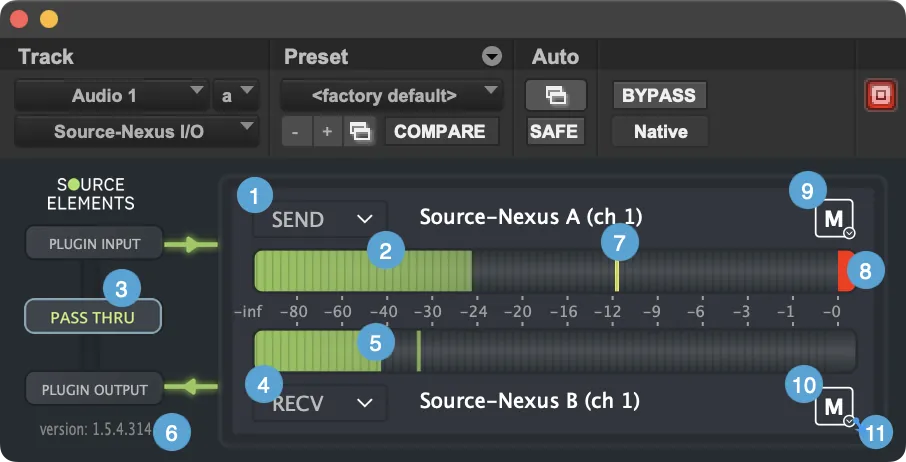Enable automation SAFE mode
The image size is (906, 462).
pyautogui.click(x=554, y=132)
